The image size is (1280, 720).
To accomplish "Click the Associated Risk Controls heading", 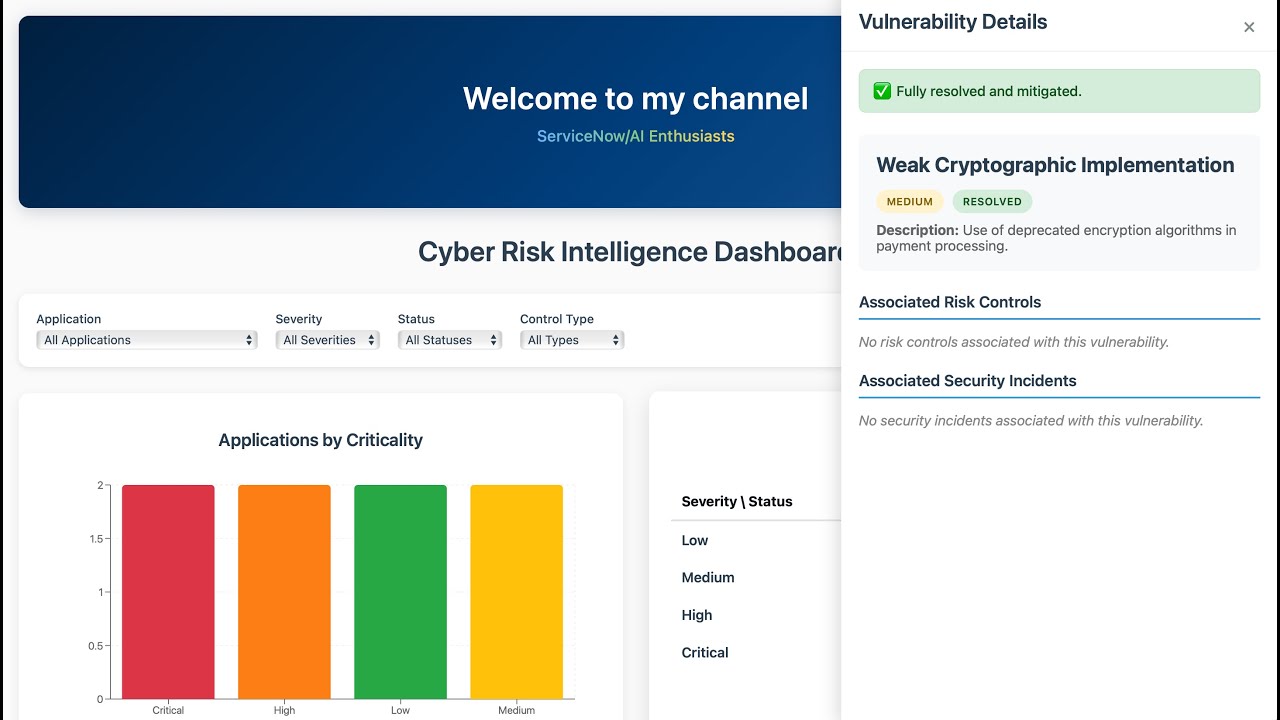I will (950, 302).
